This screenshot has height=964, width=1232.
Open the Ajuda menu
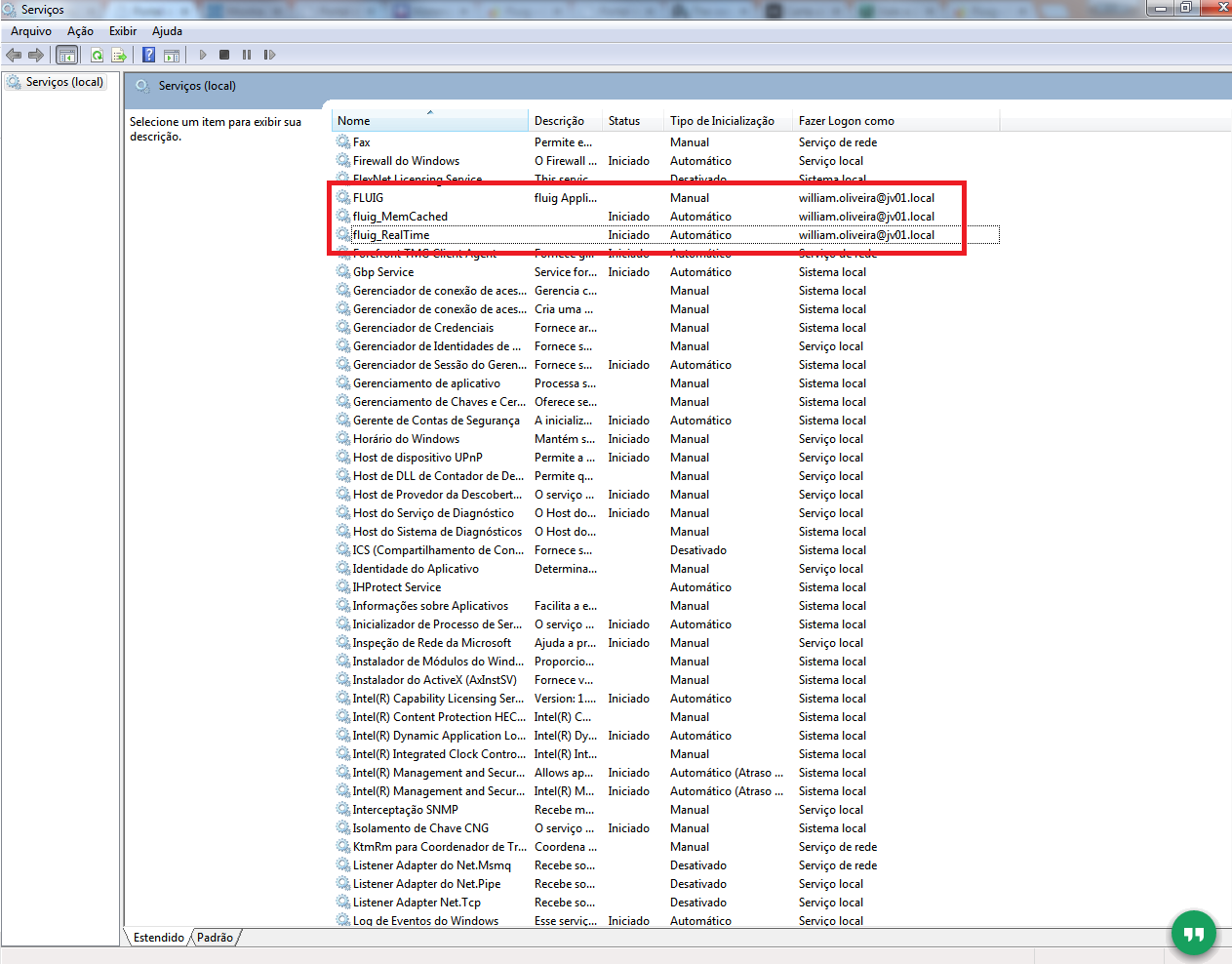click(167, 31)
